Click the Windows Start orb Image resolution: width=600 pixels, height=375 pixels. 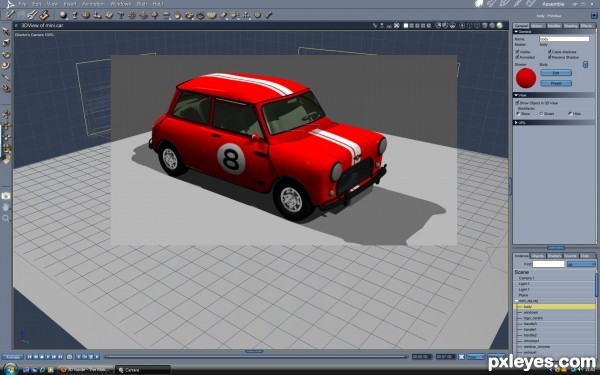click(10, 369)
